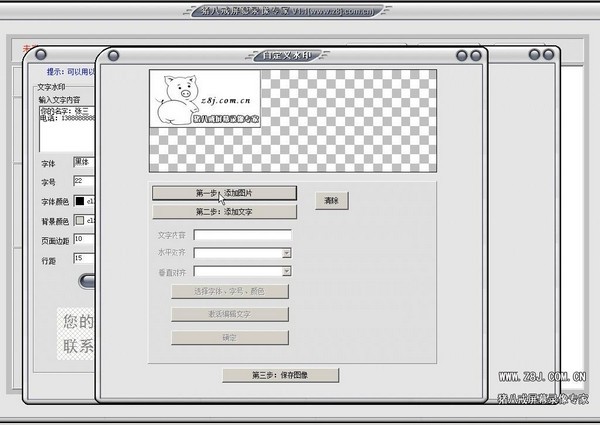
Task: Click the 输入文字内容 text area
Action: tap(67, 129)
